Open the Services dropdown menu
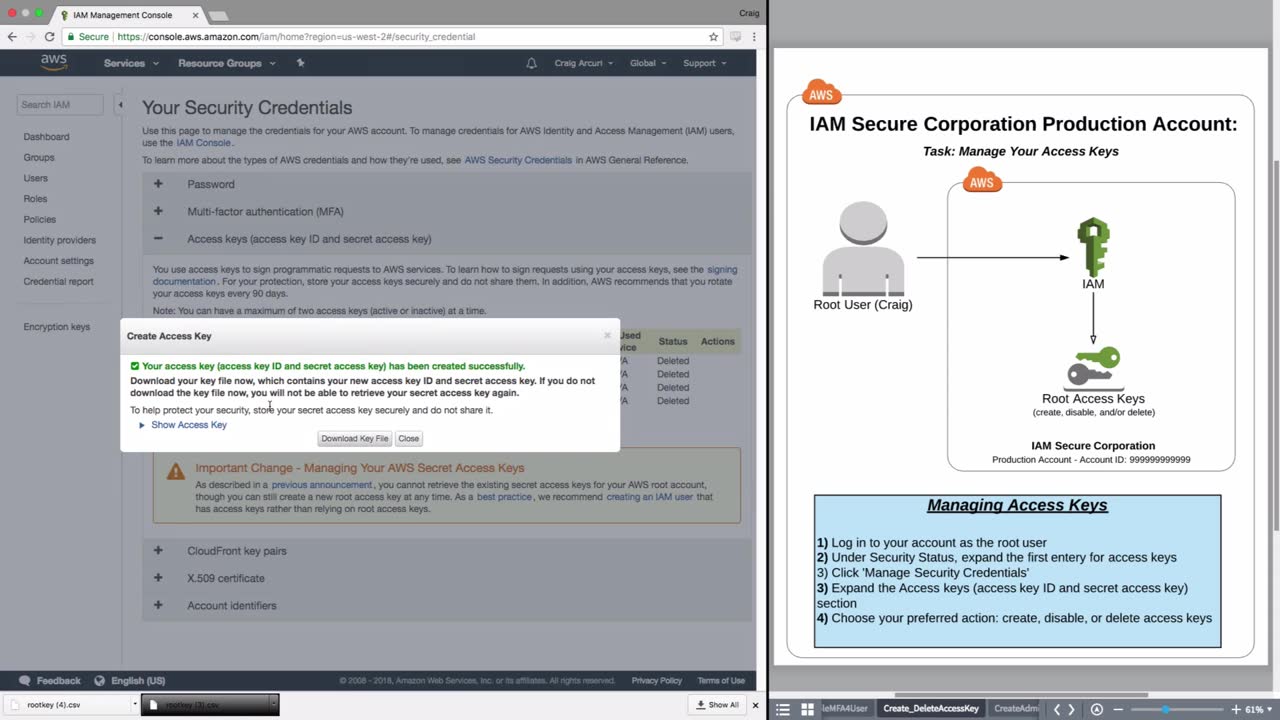This screenshot has width=1280, height=720. point(131,63)
